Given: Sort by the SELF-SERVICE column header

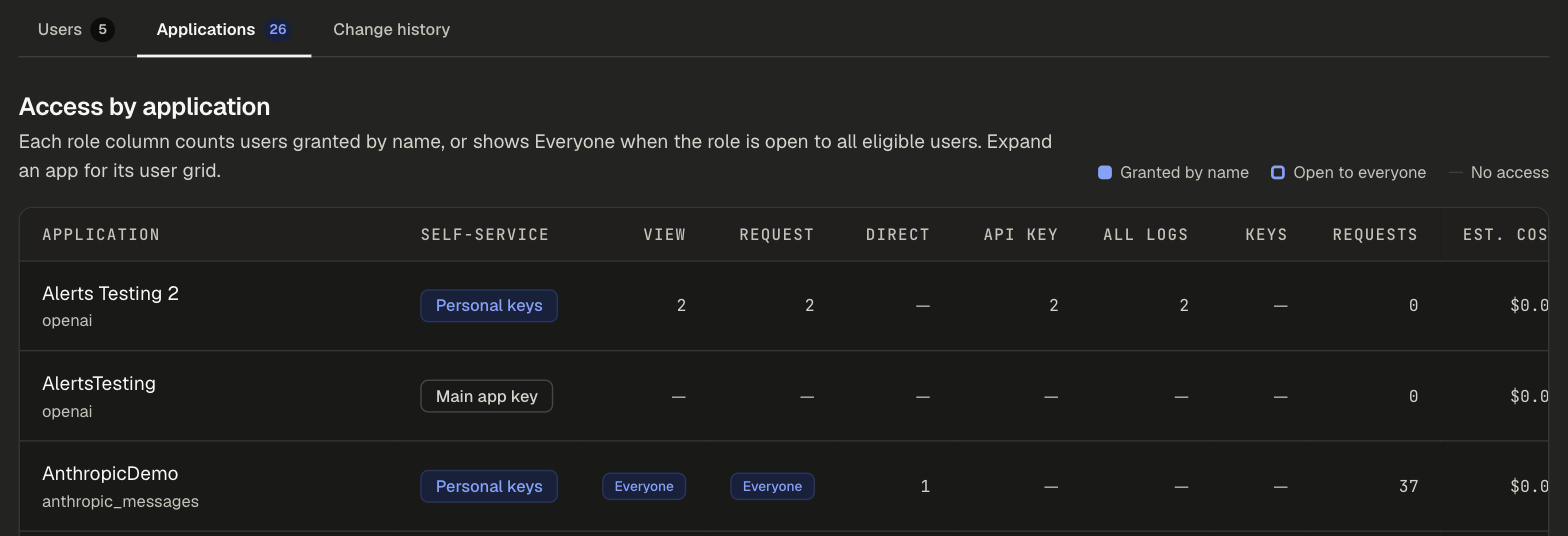Looking at the screenshot, I should tap(484, 234).
